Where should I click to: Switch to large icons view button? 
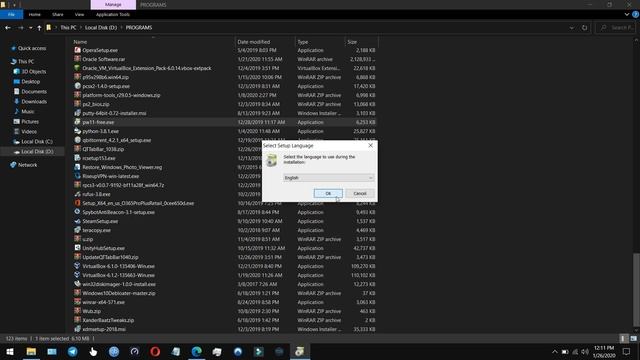pos(633,338)
